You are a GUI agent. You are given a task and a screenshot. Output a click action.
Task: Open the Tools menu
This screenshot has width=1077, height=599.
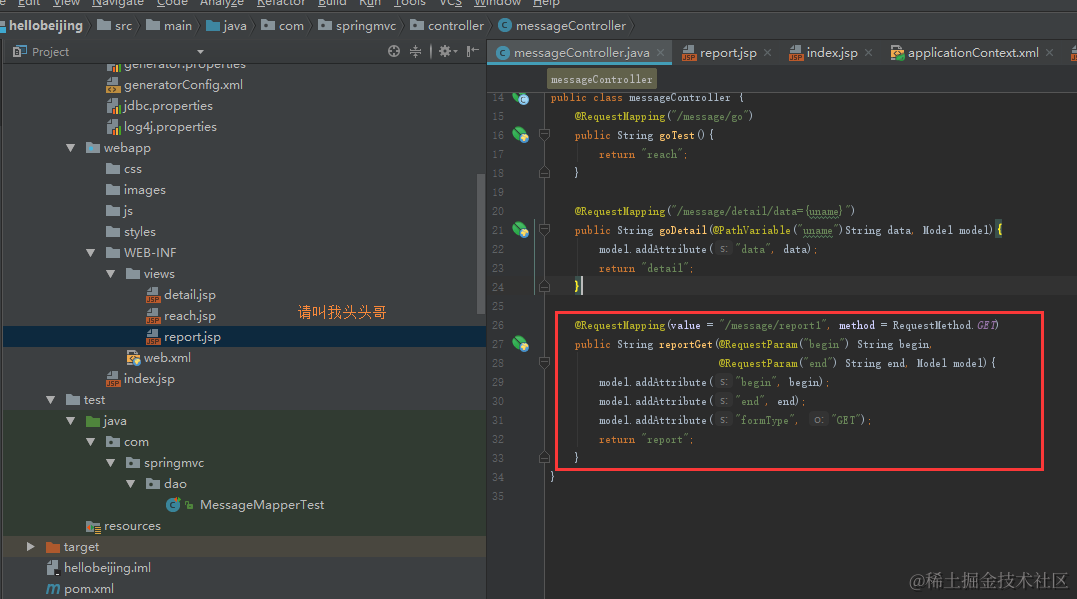click(x=409, y=3)
